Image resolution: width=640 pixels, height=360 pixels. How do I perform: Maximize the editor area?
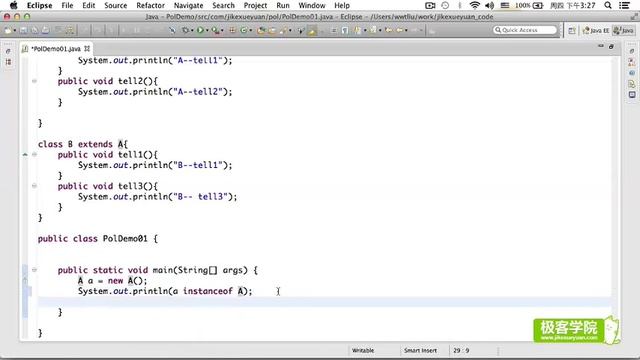(611, 47)
